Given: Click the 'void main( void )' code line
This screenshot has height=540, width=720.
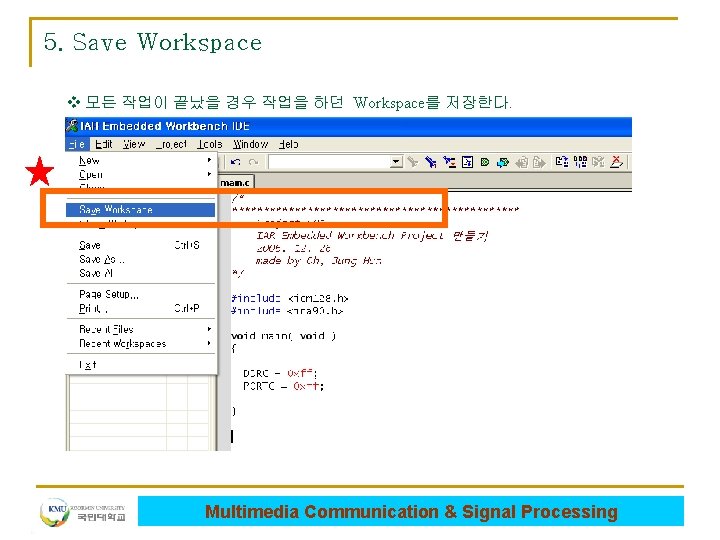Looking at the screenshot, I should coord(283,336).
